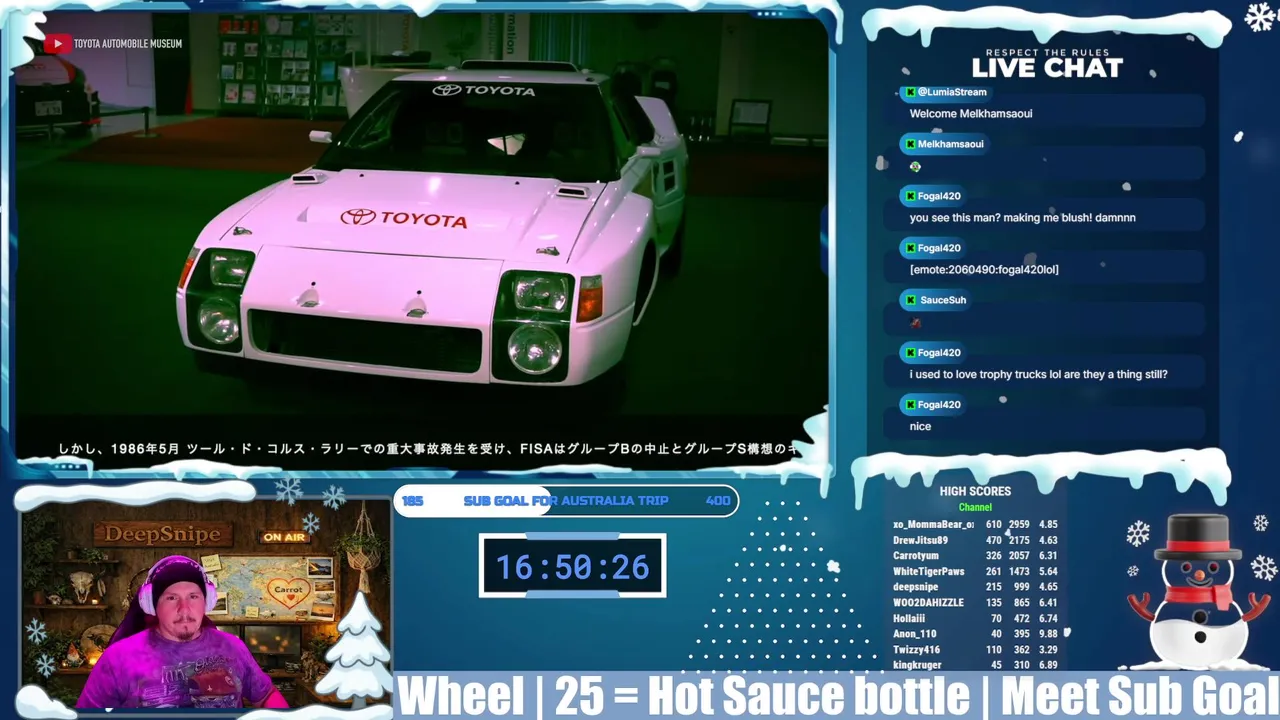
Task: Select the Carrotyum high score row
Action: [975, 556]
